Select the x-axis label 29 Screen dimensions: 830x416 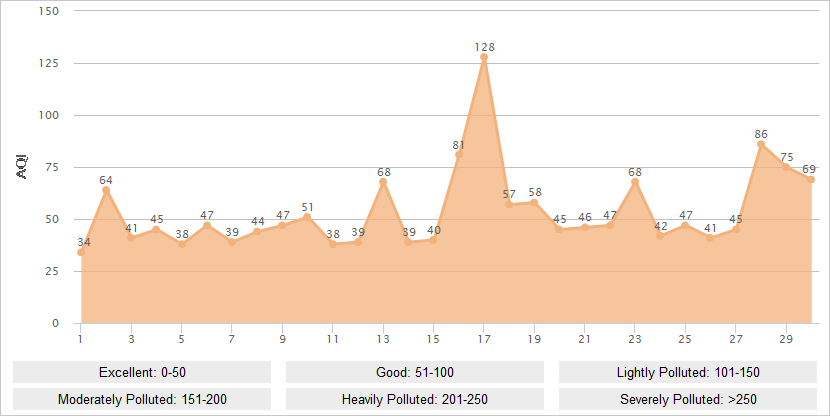[x=786, y=339]
